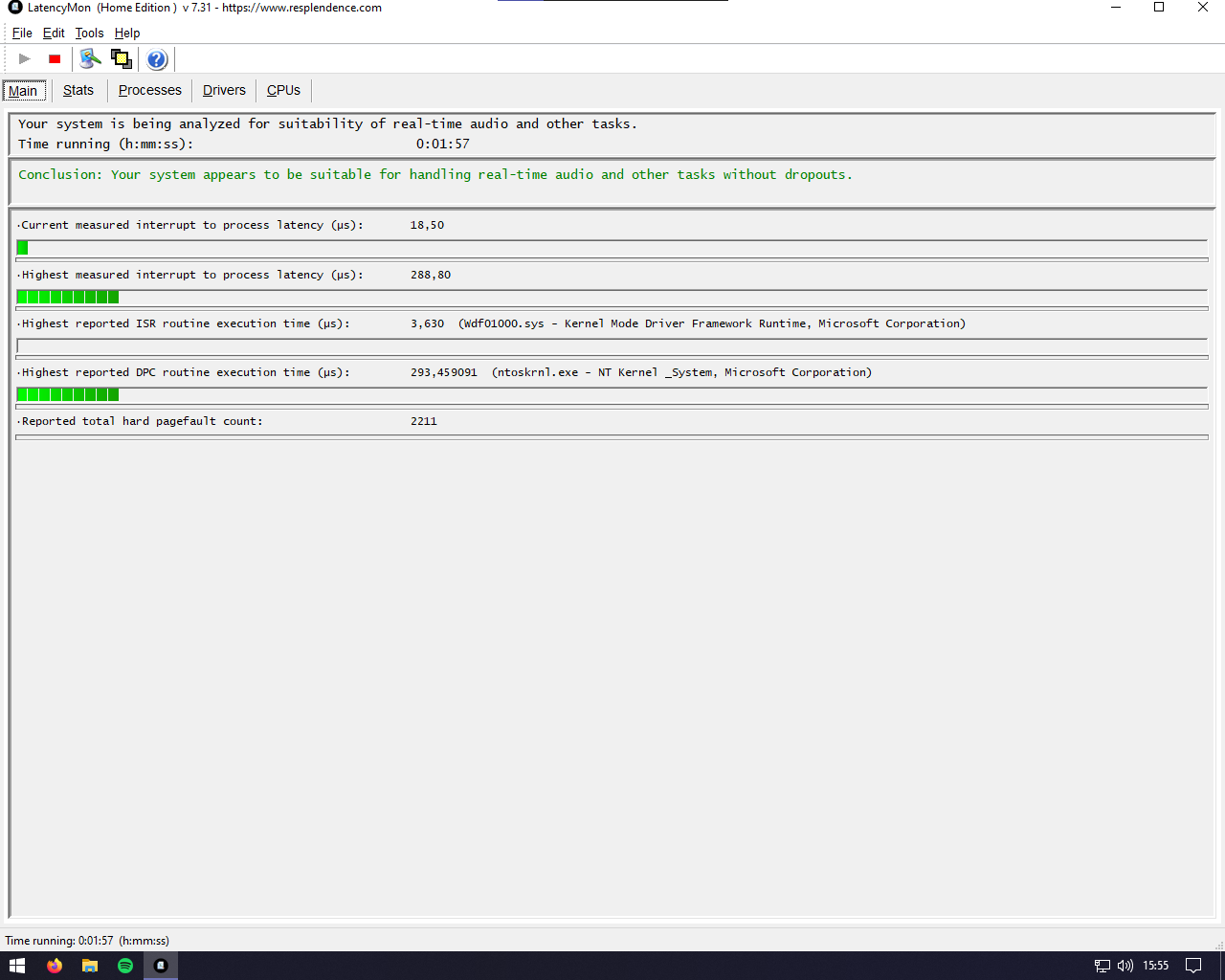Click the overlapping yellow squares toolbar icon
This screenshot has height=980, width=1225.
point(122,59)
